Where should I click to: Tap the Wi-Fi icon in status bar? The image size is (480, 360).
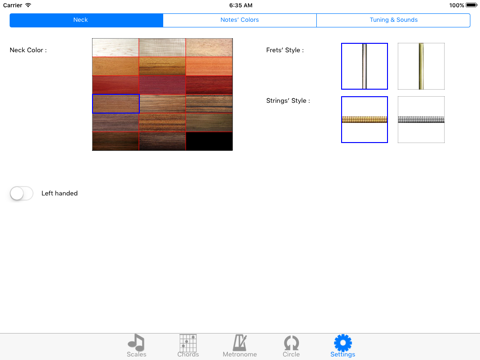[x=28, y=5]
